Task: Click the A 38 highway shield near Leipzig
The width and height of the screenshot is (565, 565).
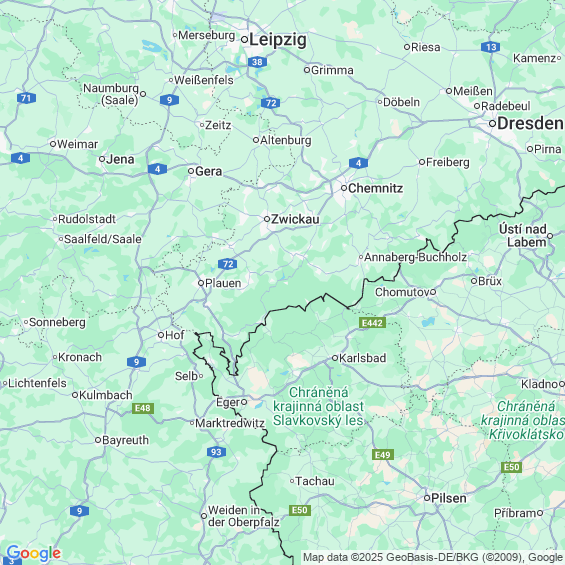Action: click(257, 62)
